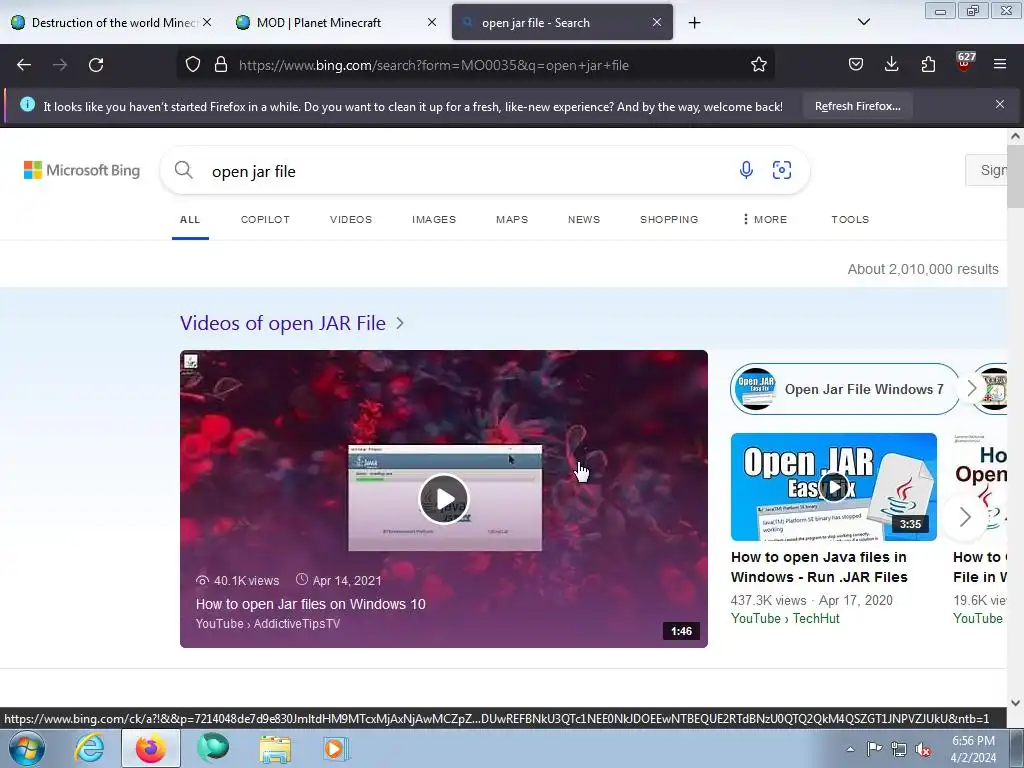This screenshot has height=768, width=1024.
Task: Open How to open Java files in Windows link
Action: click(819, 567)
